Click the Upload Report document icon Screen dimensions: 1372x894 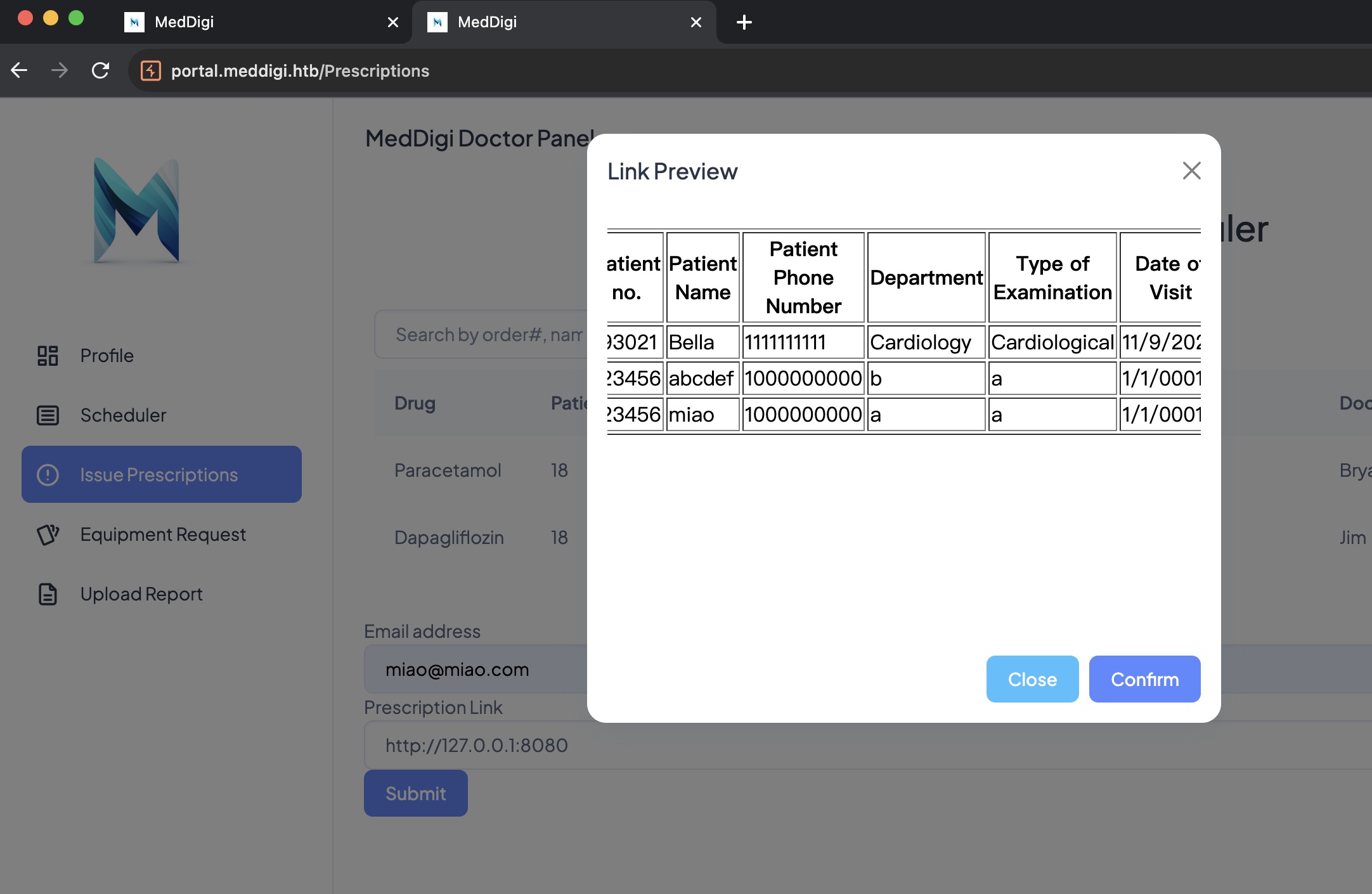48,594
